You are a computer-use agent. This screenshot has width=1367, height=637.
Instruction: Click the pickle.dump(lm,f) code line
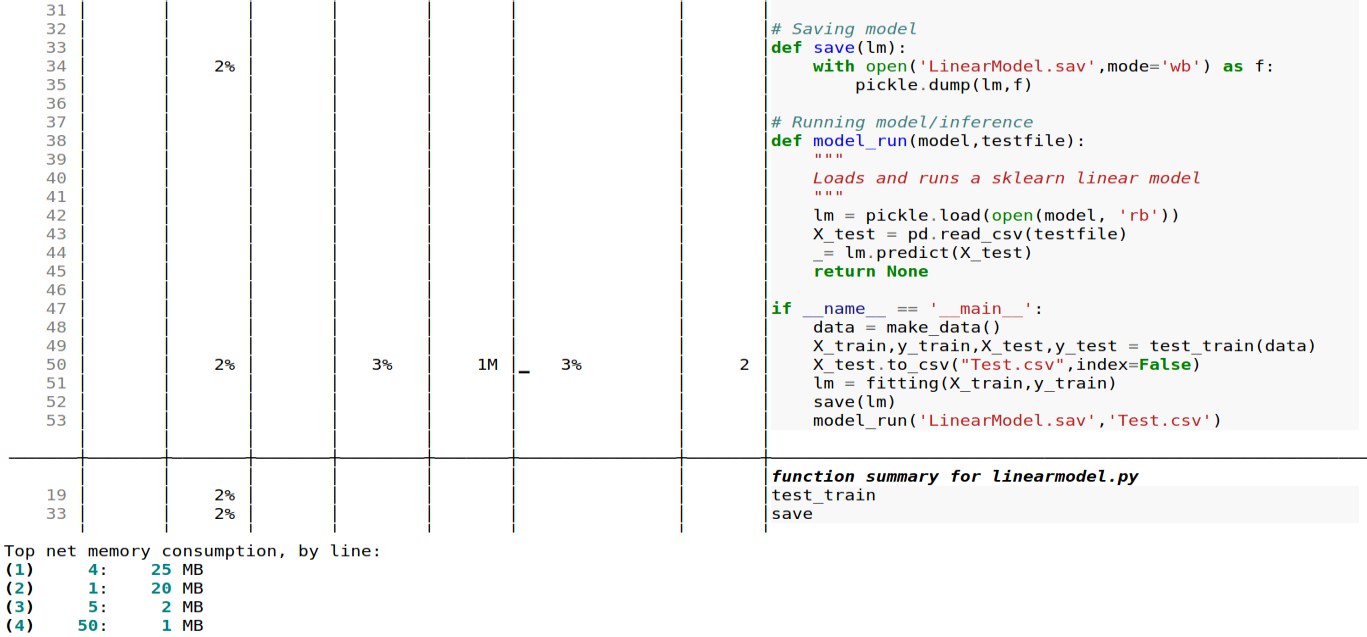(942, 85)
